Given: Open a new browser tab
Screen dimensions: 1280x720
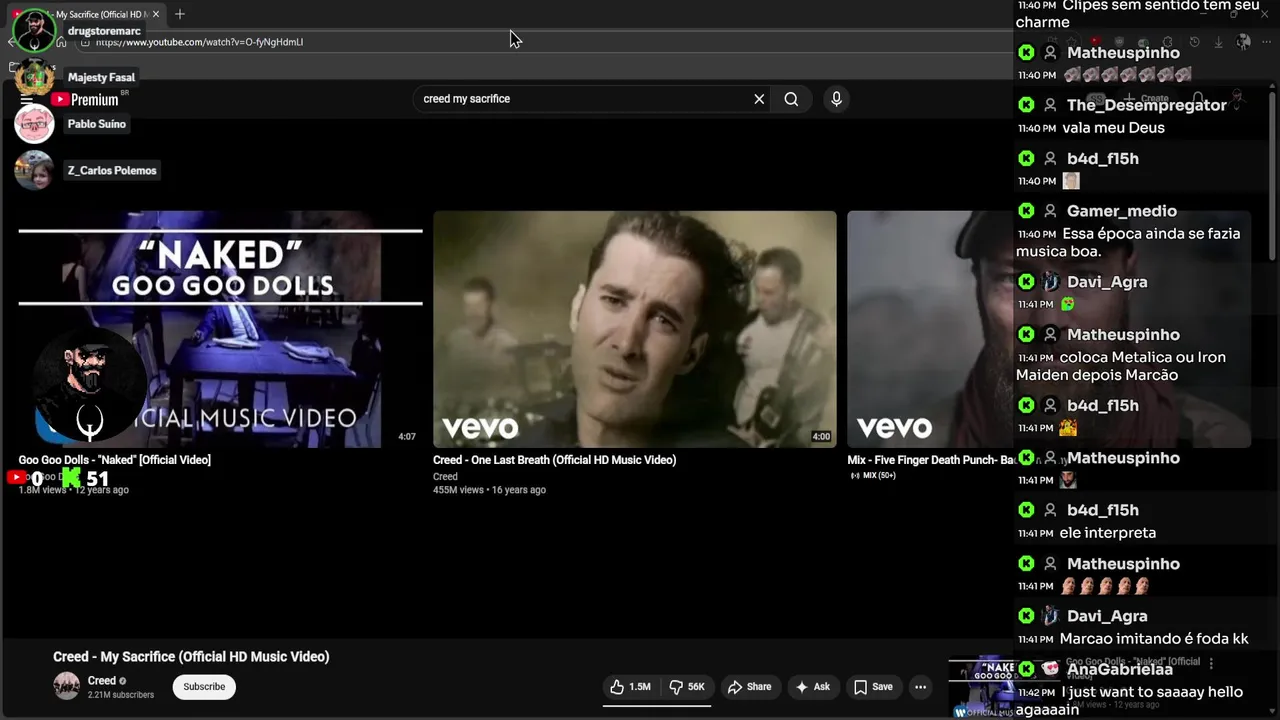Looking at the screenshot, I should coord(180,14).
